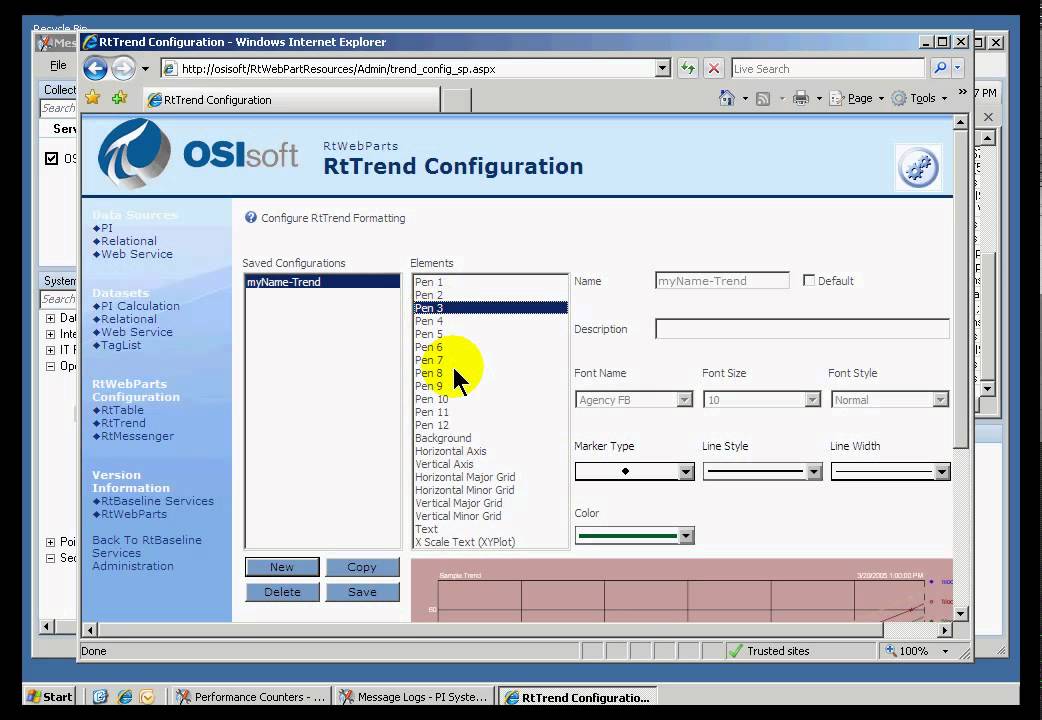Click the Live Search input box
The height and width of the screenshot is (720, 1042).
827,68
